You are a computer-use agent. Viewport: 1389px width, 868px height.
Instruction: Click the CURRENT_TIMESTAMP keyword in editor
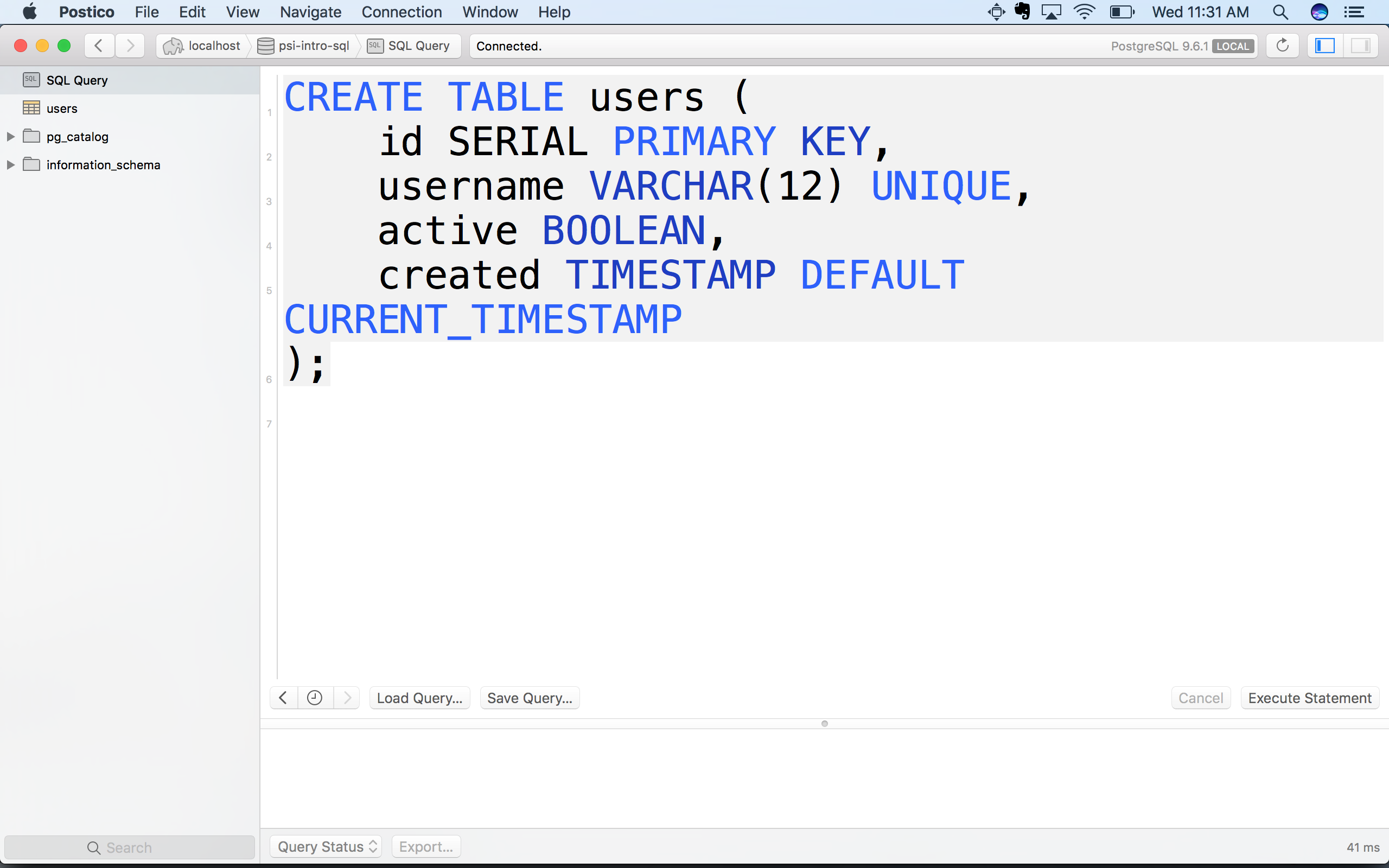point(483,320)
